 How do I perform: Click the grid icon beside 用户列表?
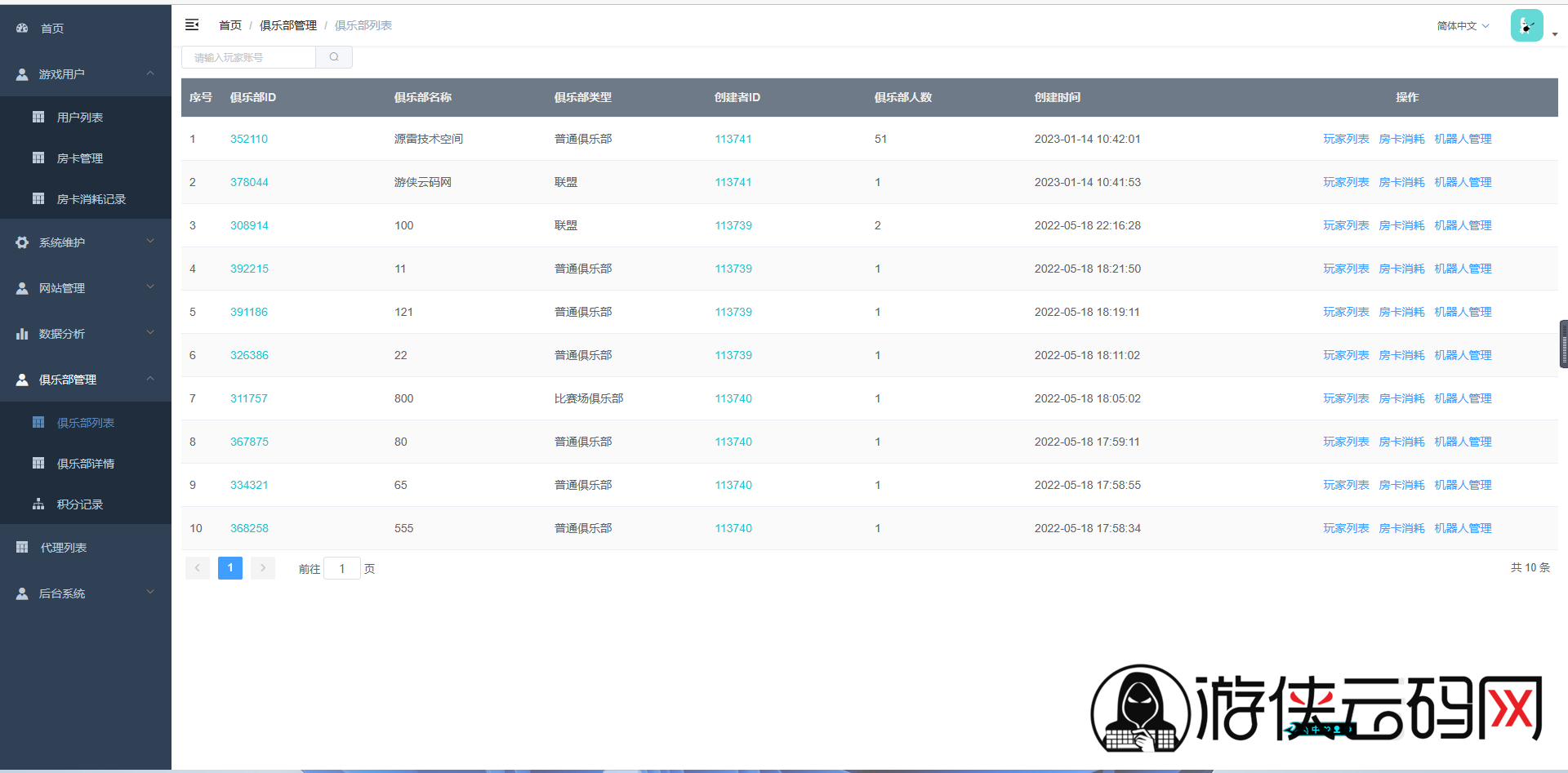coord(38,118)
